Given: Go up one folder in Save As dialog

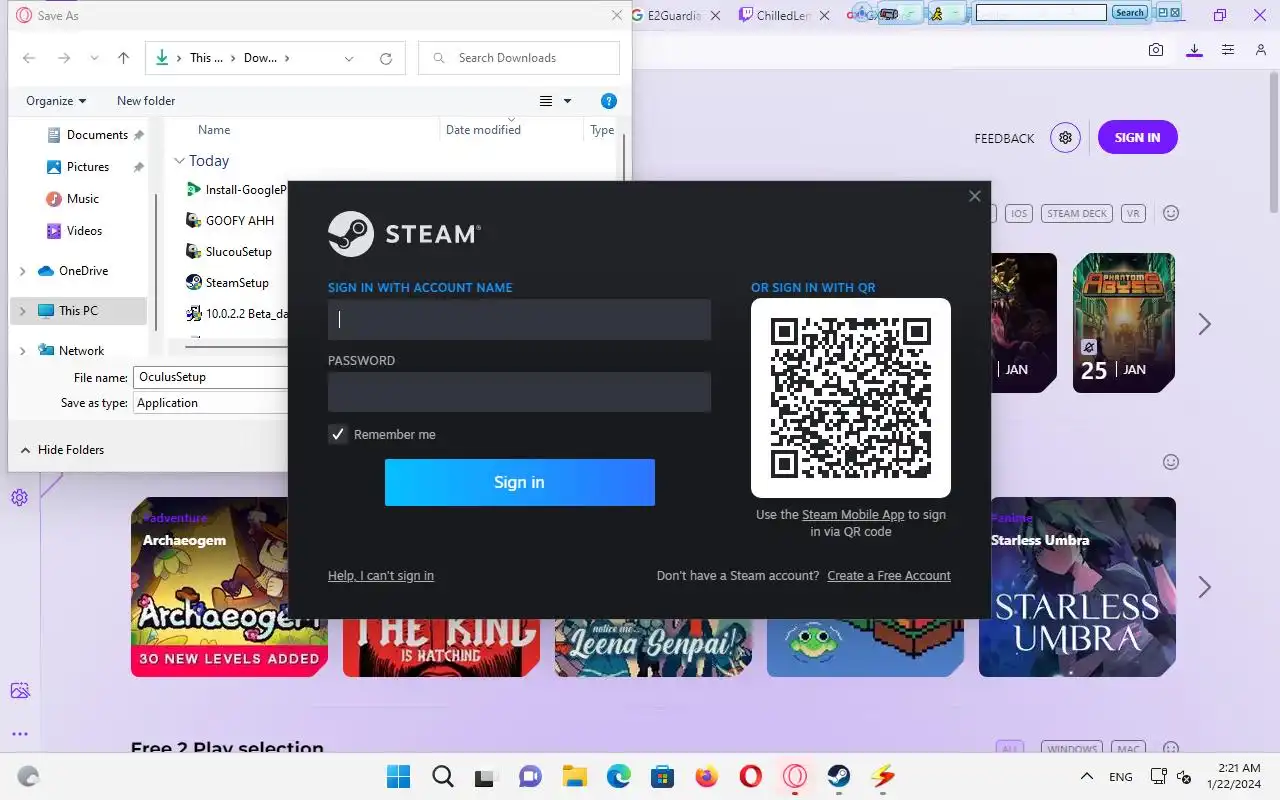Looking at the screenshot, I should (123, 58).
